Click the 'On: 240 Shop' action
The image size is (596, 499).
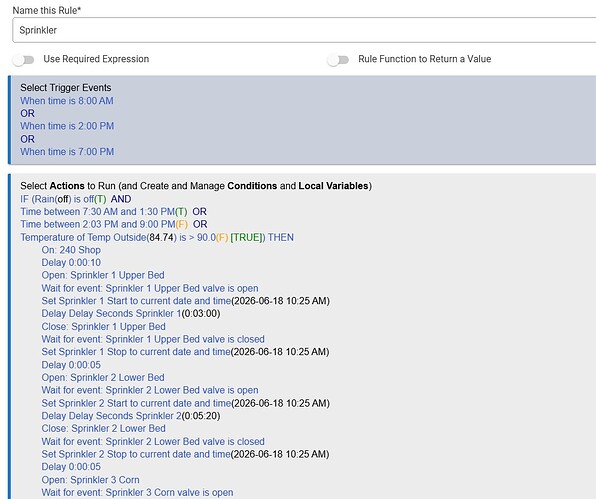(x=71, y=250)
